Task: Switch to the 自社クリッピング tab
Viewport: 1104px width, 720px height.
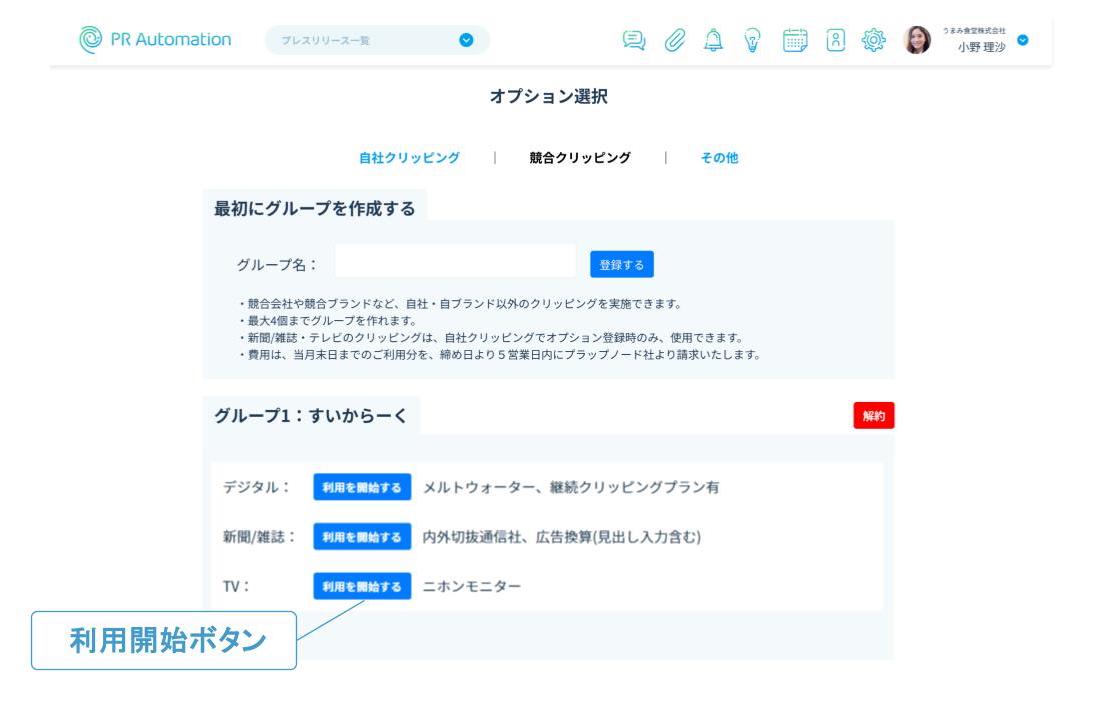Action: coord(409,158)
